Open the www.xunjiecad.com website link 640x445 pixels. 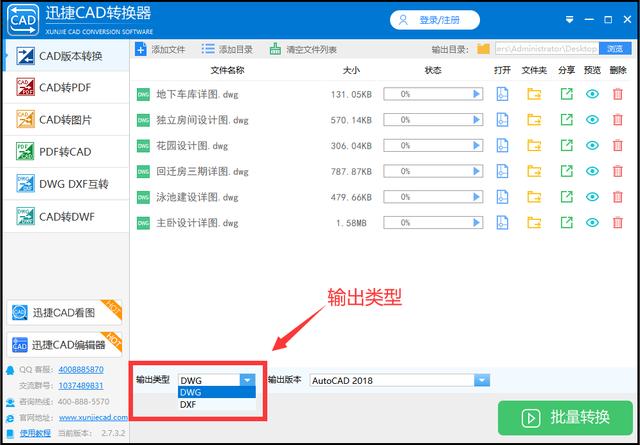pos(93,418)
